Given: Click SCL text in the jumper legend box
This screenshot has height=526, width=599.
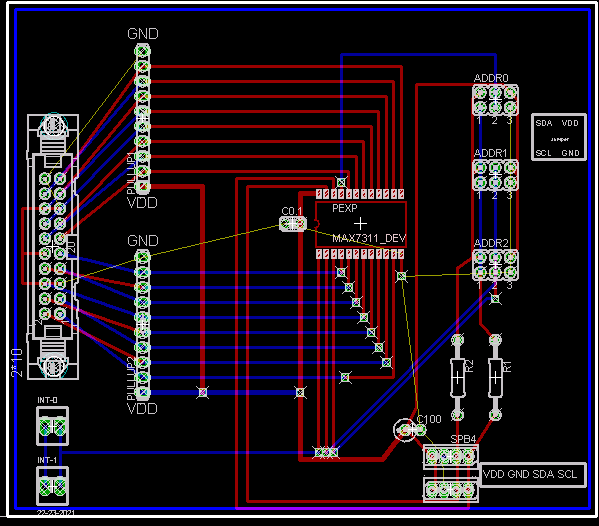Looking at the screenshot, I should (543, 153).
